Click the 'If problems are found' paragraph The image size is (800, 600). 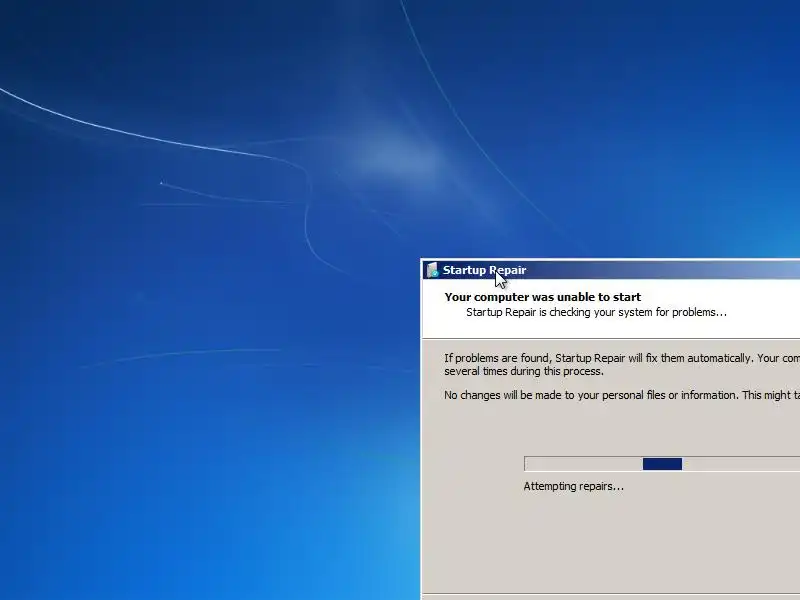point(622,364)
